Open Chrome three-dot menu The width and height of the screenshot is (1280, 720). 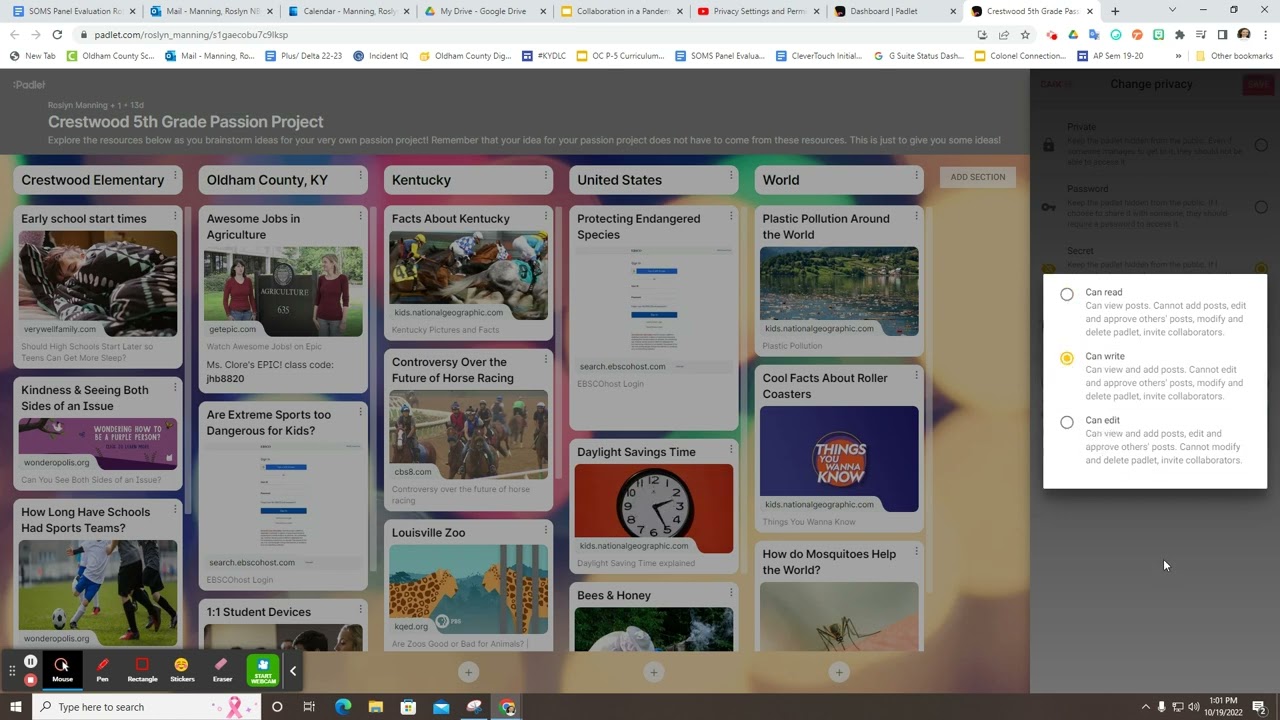[x=1265, y=34]
